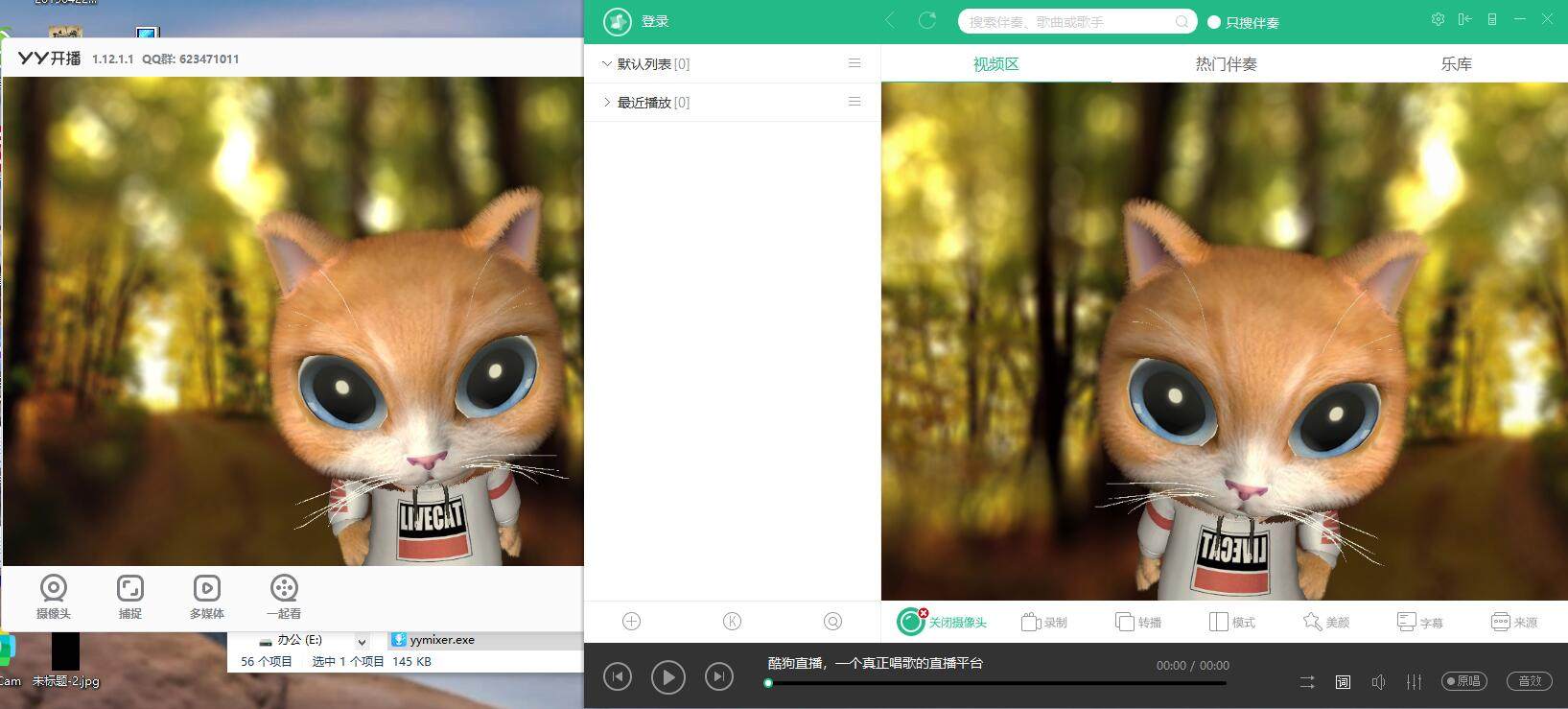Turn off camera with 关闭摄像头

pos(943,622)
